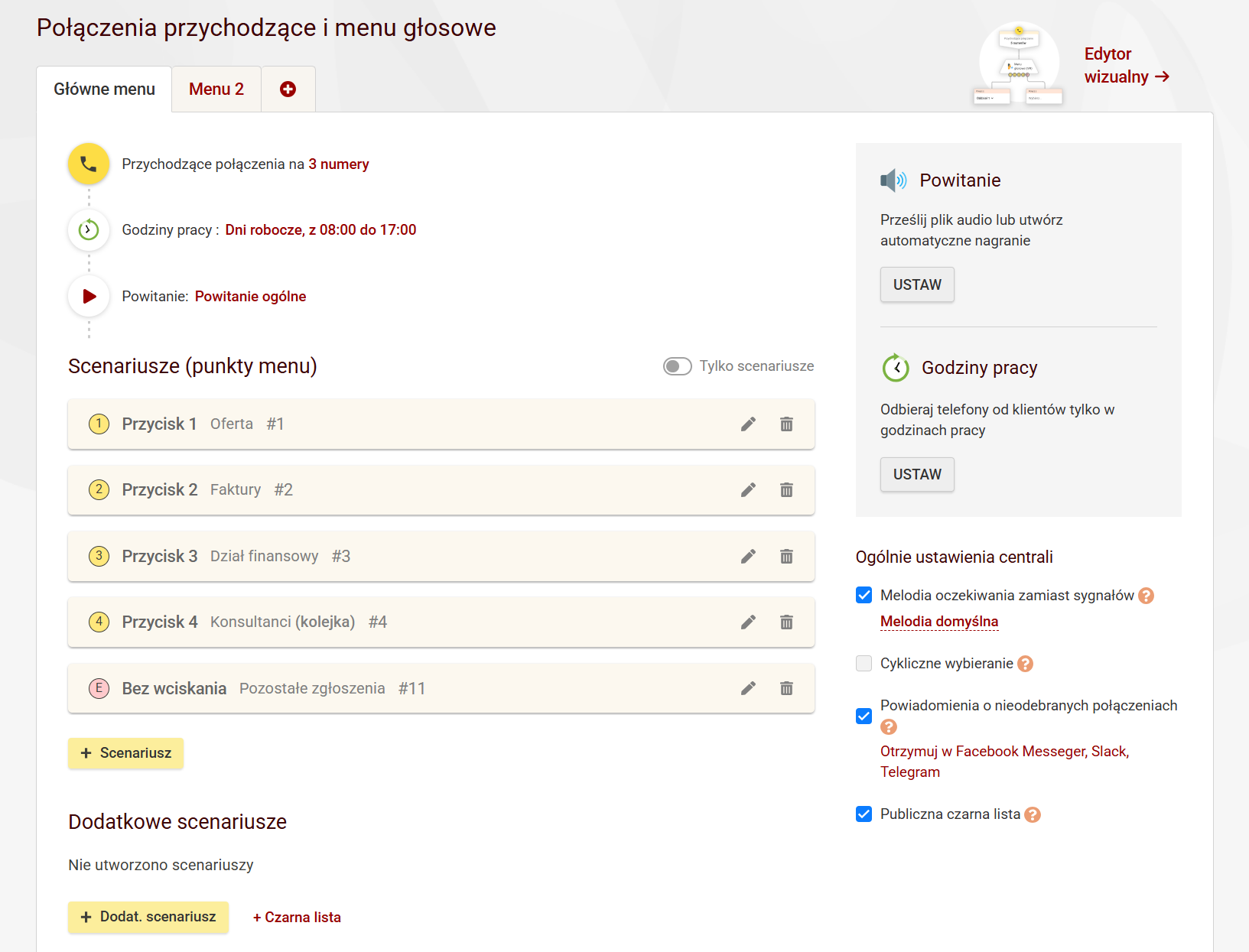The image size is (1249, 952).
Task: Play the greeting with the red play icon
Action: pos(89,296)
